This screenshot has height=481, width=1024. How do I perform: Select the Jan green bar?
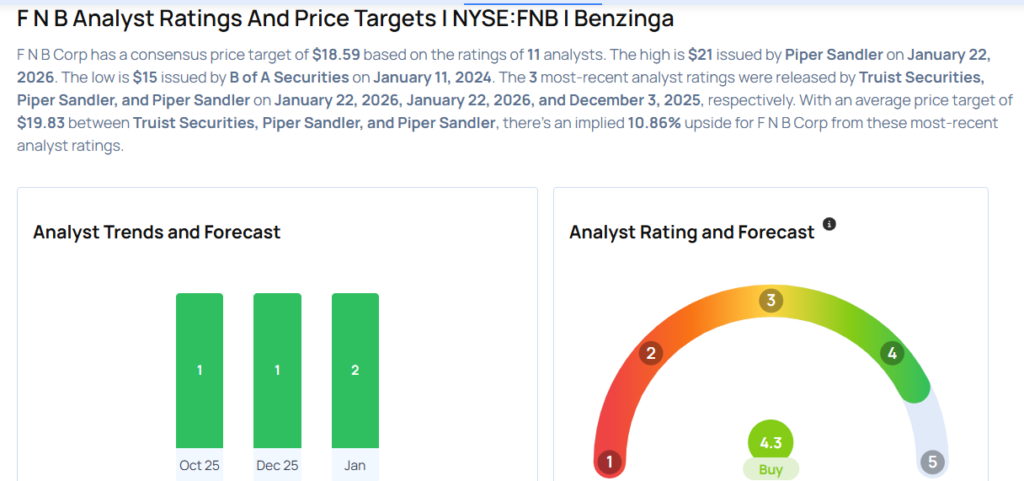pyautogui.click(x=355, y=370)
